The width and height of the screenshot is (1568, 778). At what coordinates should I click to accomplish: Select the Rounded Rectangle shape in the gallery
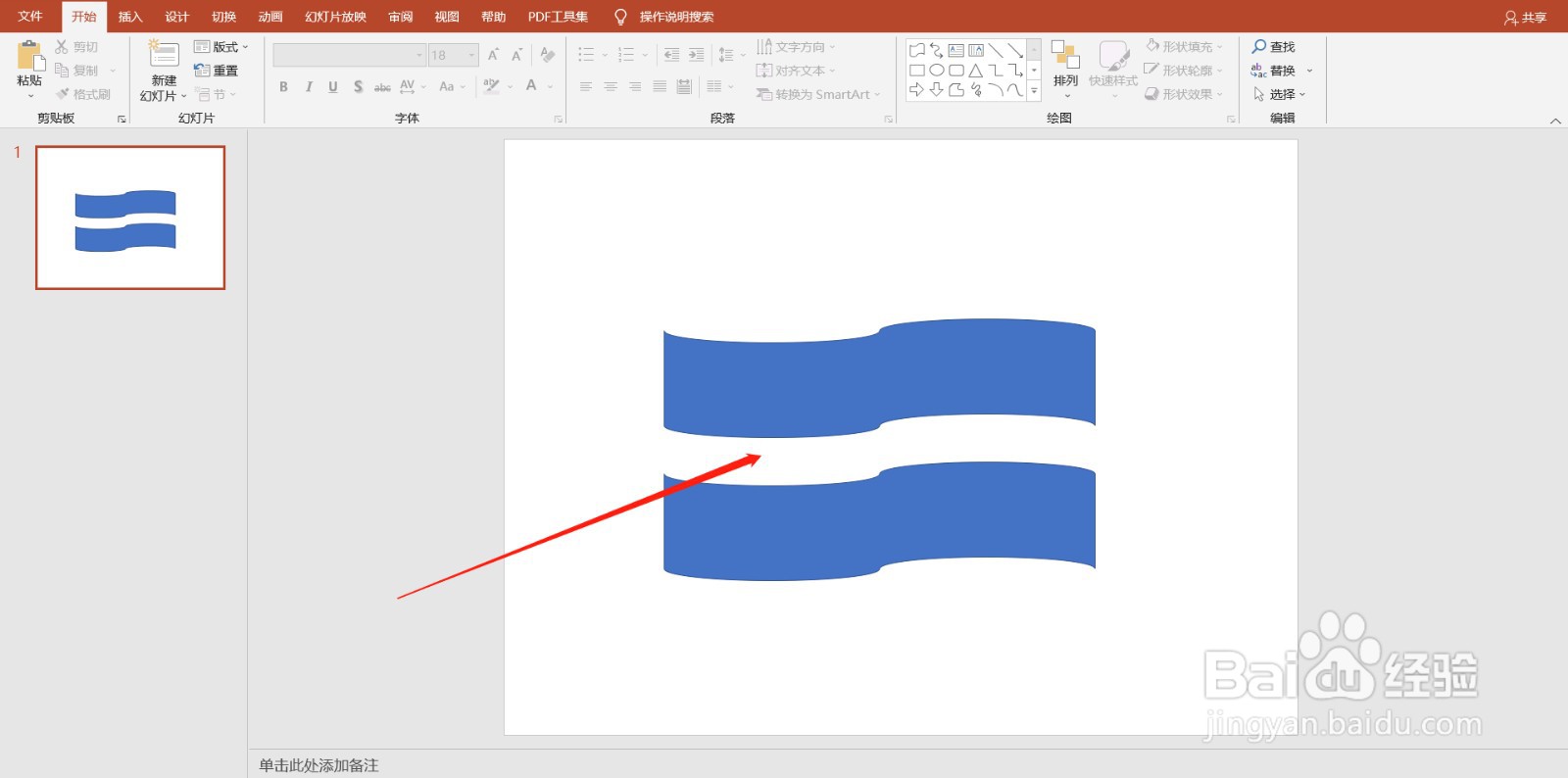tap(956, 71)
